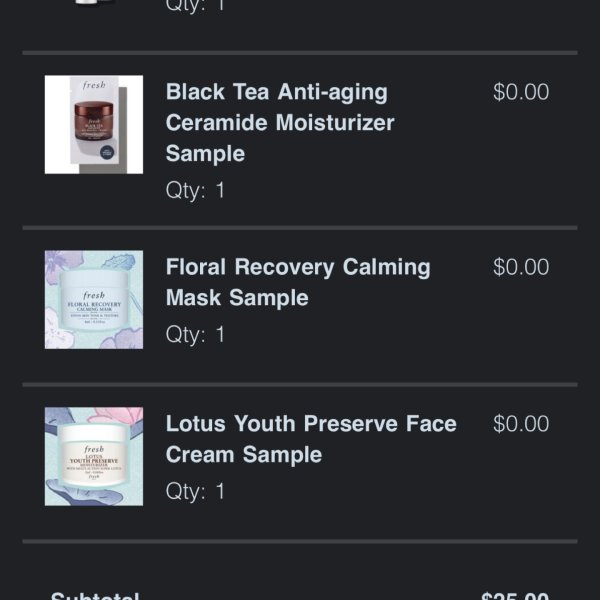Click the purple flower in Floral Recovery thumbnail
The height and width of the screenshot is (600, 600).
61,262
